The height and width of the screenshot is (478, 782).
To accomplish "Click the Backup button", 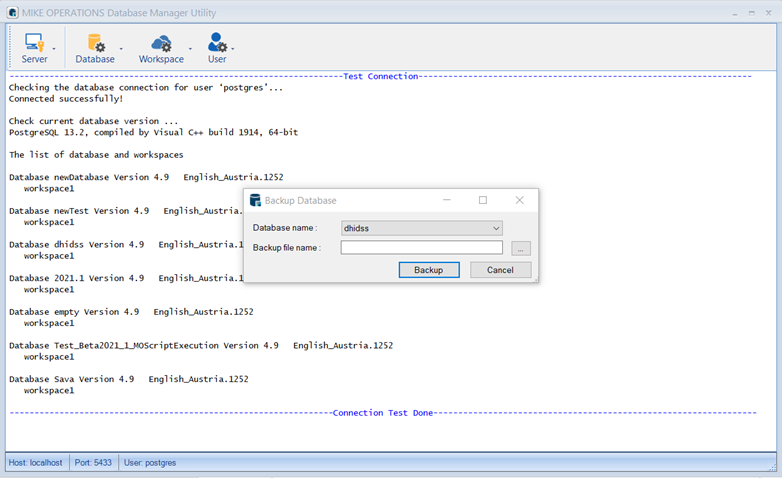I will click(429, 270).
